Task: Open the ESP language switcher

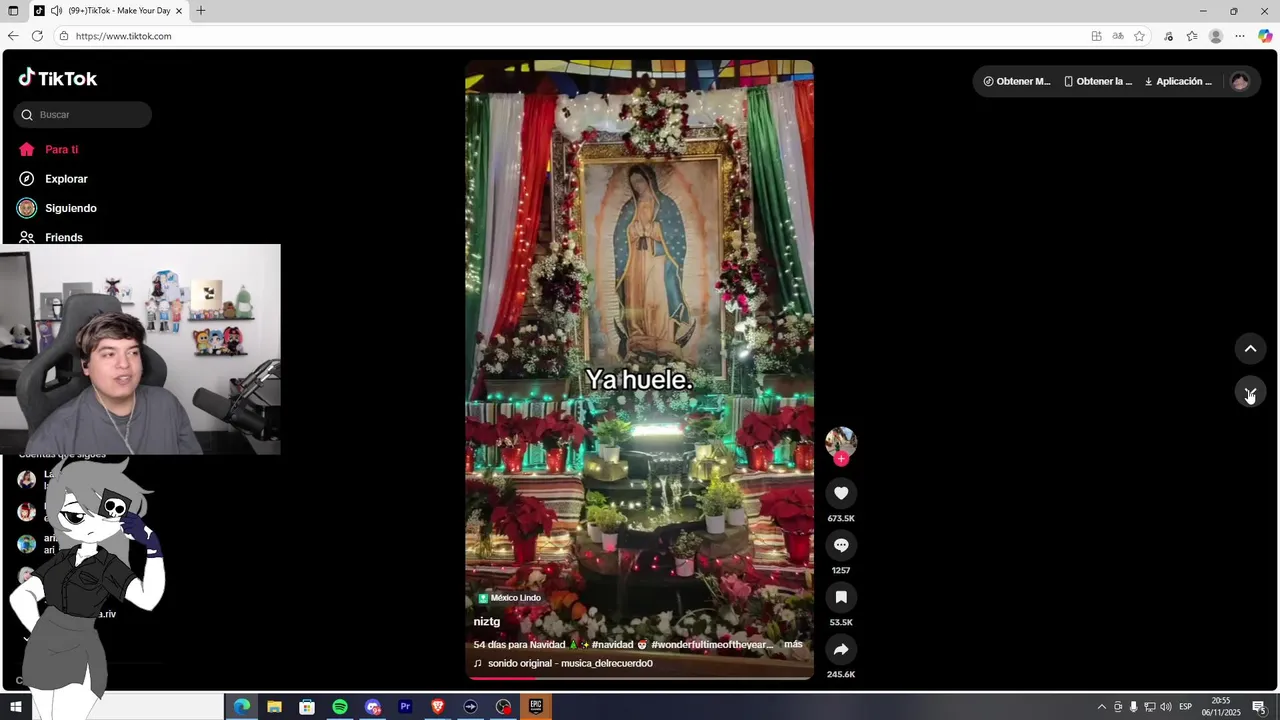Action: [x=1185, y=707]
